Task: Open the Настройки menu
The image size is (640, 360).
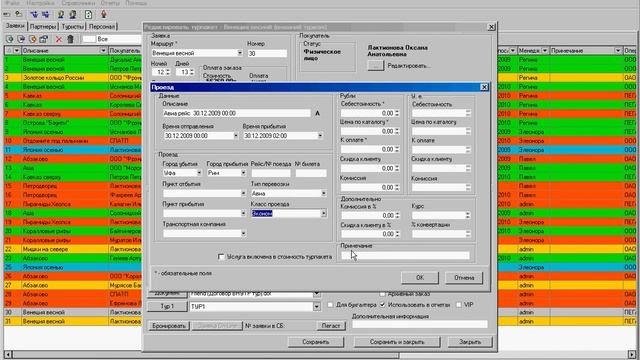Action: coord(40,3)
